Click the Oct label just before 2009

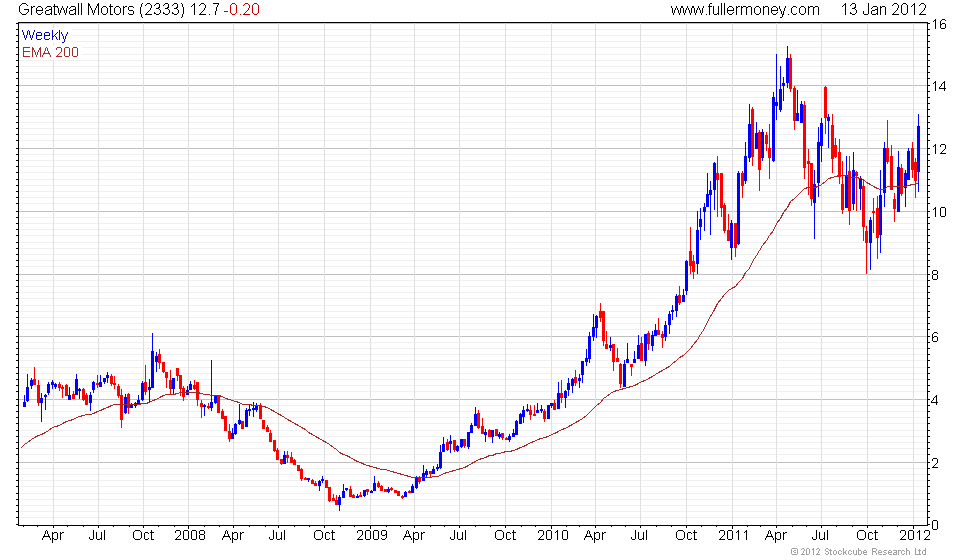click(324, 536)
